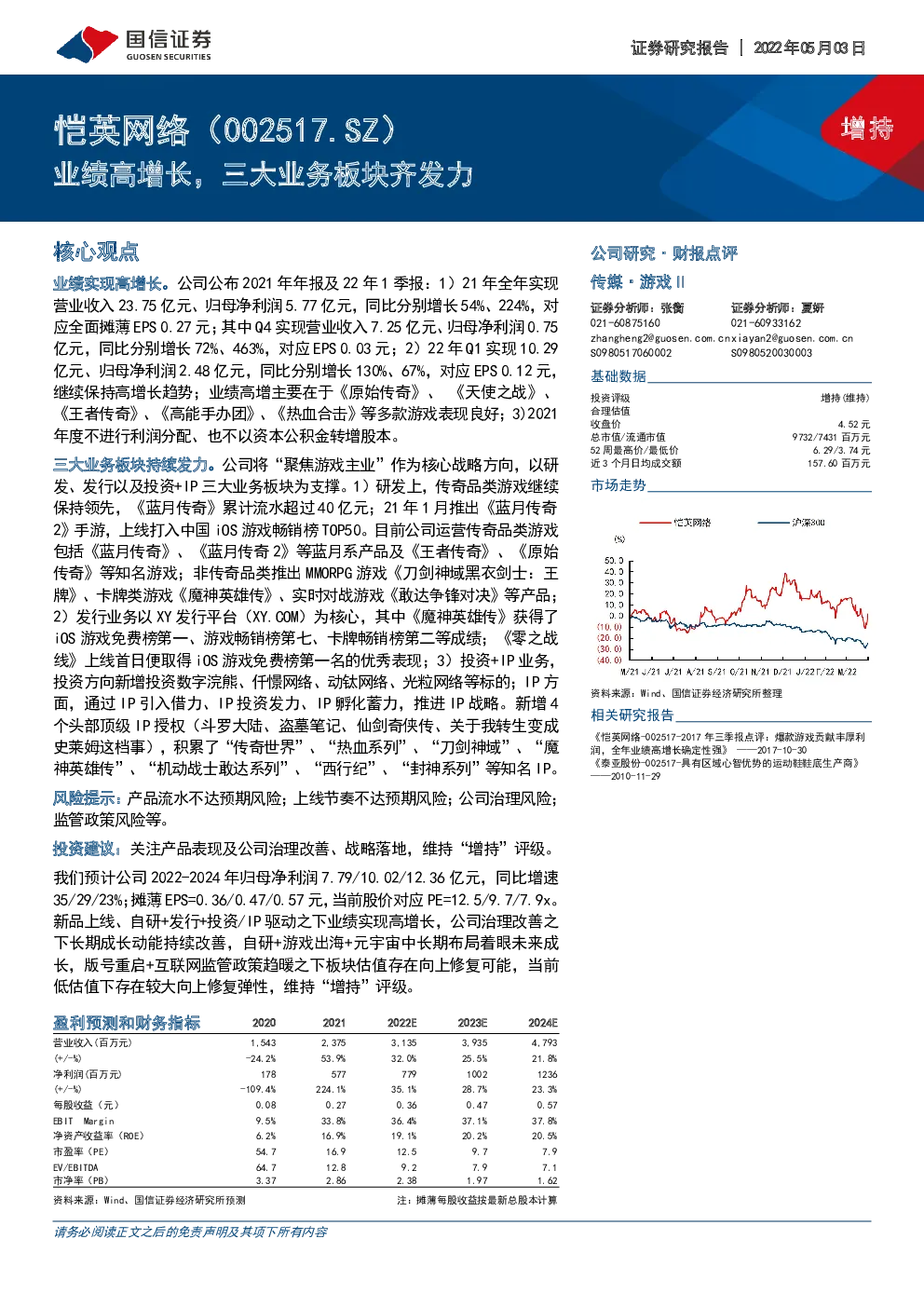Click the 盈利预测和财务指标 table heading
924x1307 pixels.
point(127,1023)
